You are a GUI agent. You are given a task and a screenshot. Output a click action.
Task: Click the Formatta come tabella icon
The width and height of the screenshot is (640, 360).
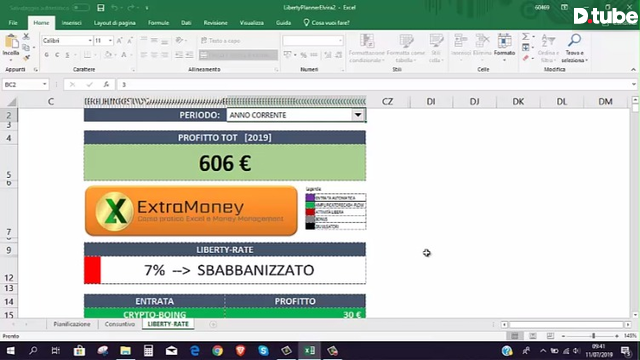click(406, 42)
